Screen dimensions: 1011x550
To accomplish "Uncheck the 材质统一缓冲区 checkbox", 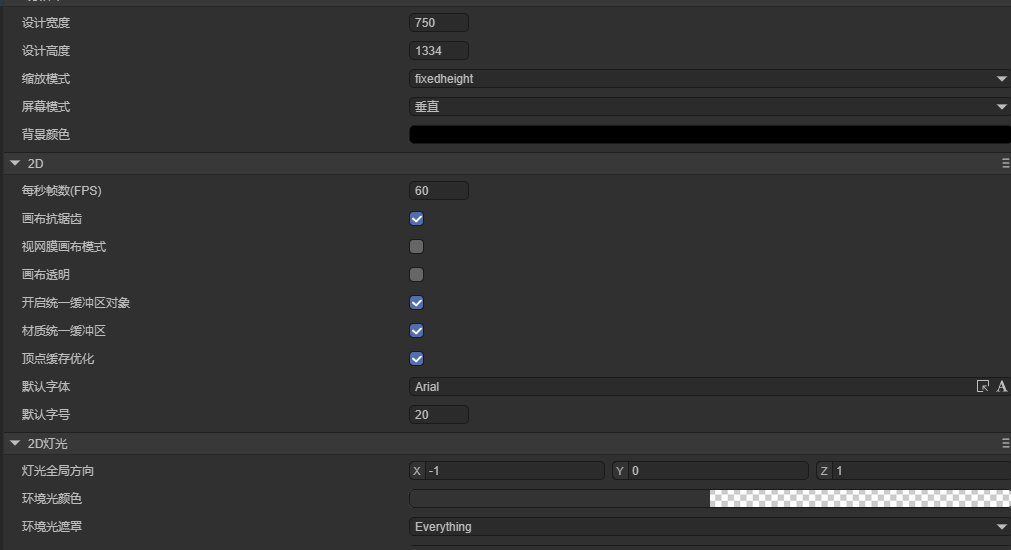I will tap(417, 331).
